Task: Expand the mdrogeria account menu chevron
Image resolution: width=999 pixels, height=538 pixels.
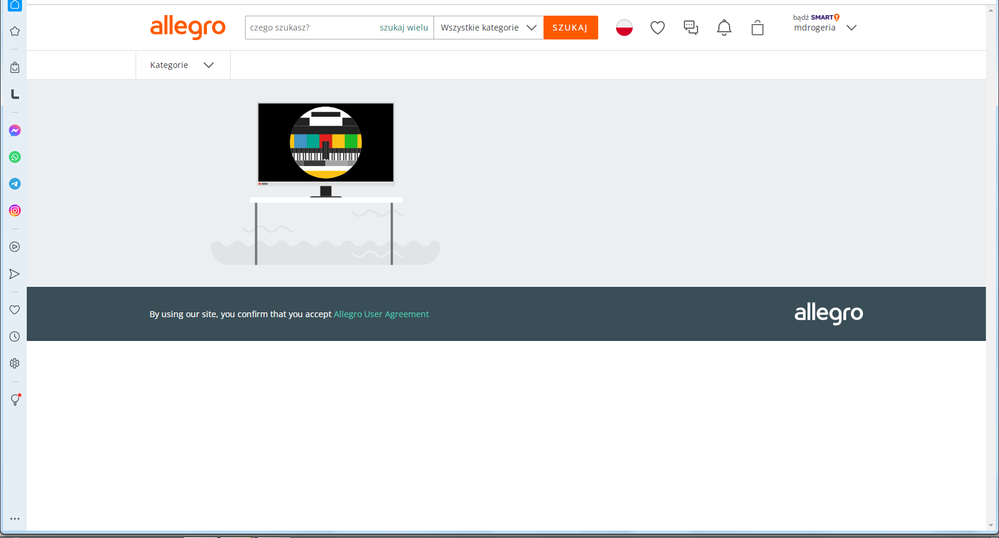Action: point(851,27)
